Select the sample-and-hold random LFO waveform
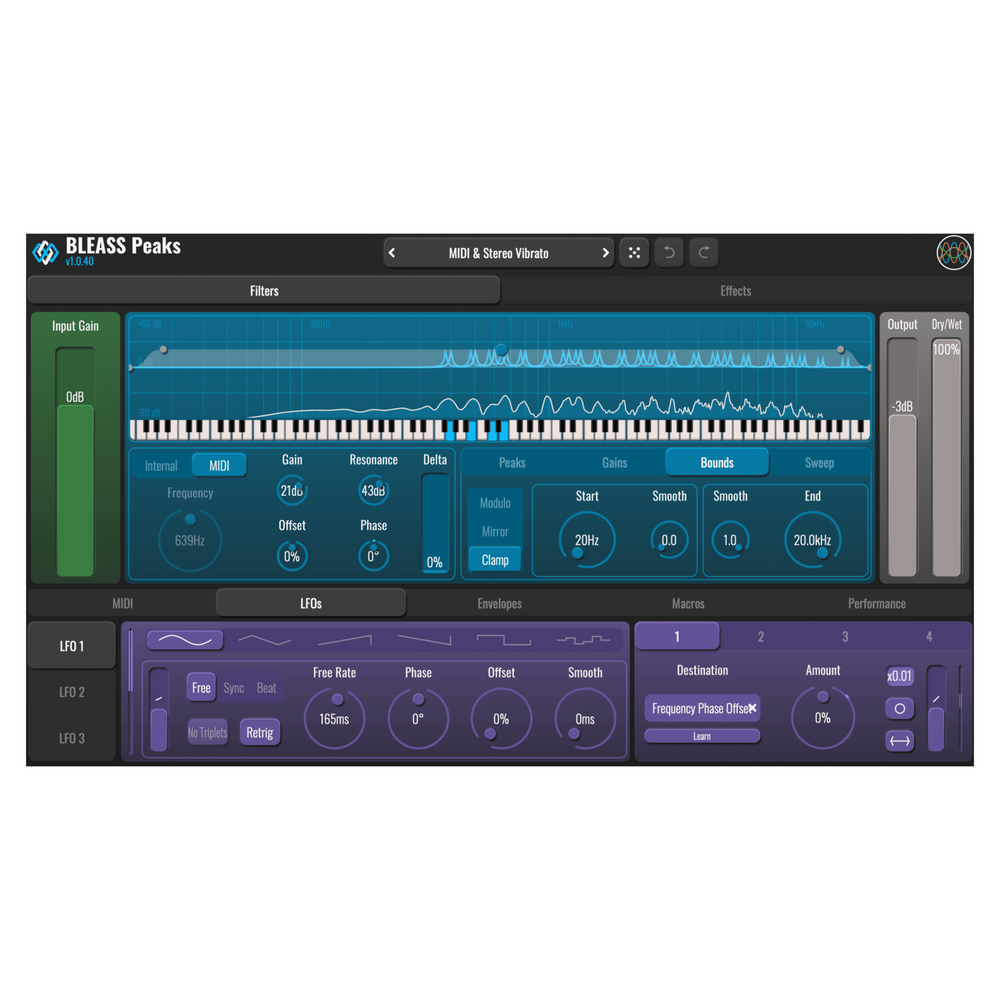 click(x=584, y=640)
